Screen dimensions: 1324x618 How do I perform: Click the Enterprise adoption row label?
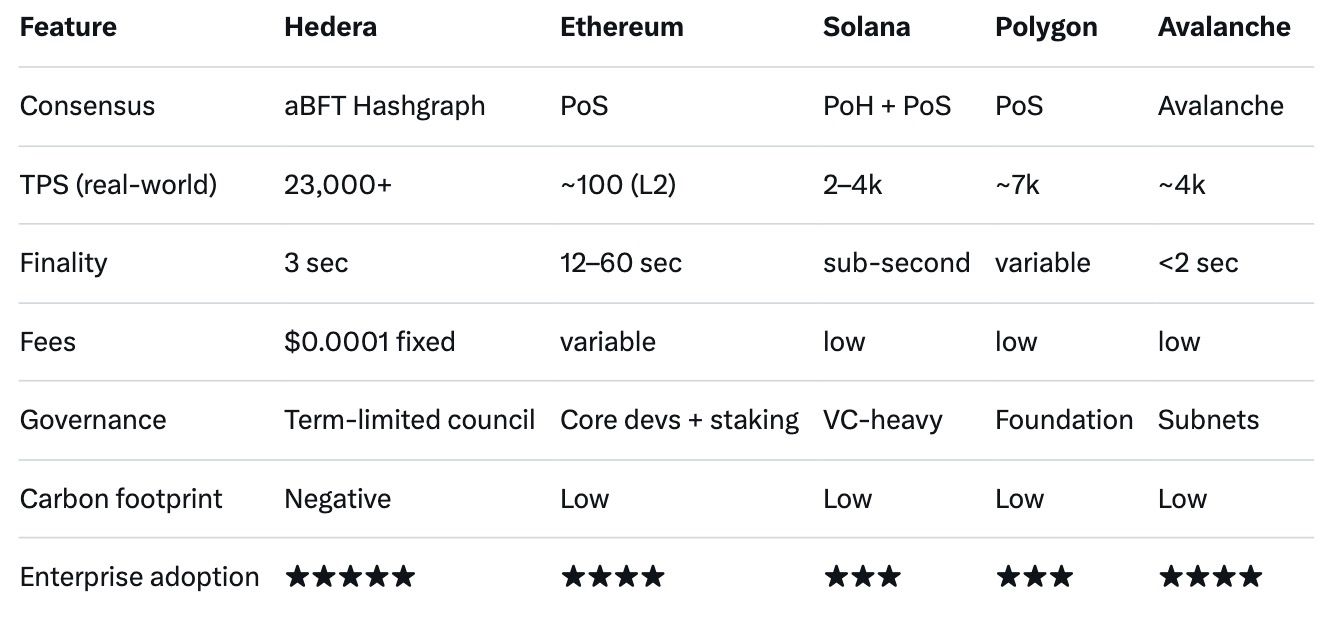point(139,577)
